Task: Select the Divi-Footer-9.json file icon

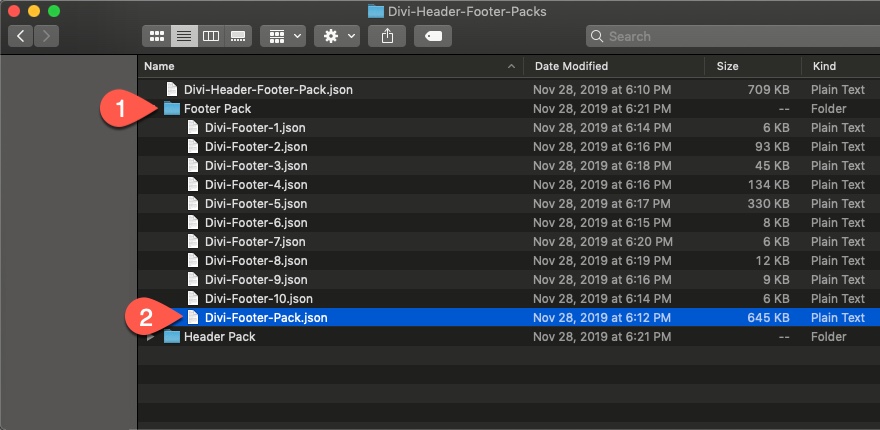Action: pos(192,280)
